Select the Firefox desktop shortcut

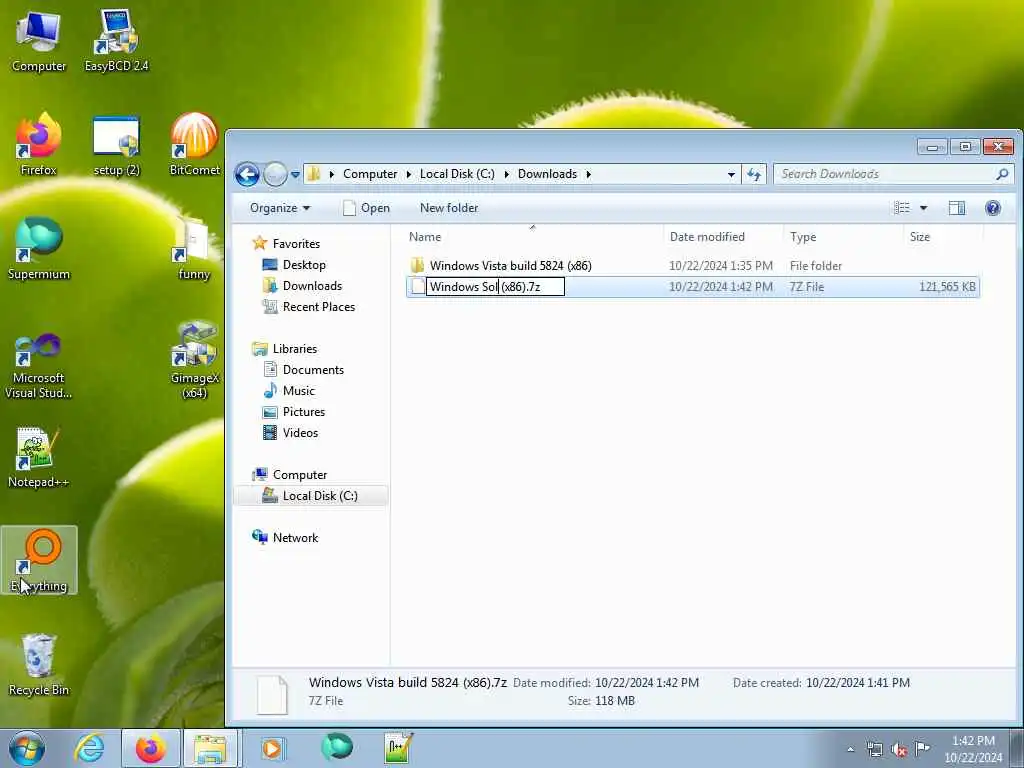pyautogui.click(x=39, y=144)
